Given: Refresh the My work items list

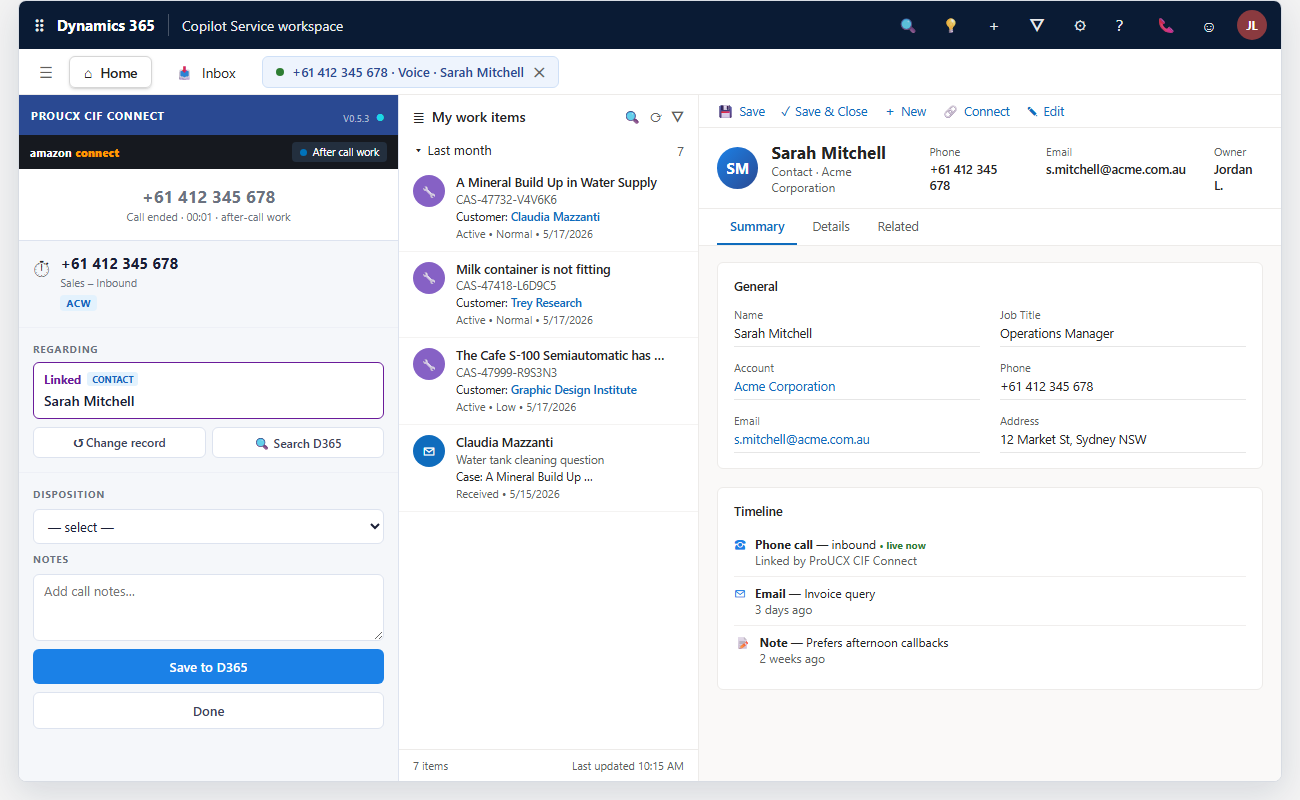Looking at the screenshot, I should click(x=656, y=117).
